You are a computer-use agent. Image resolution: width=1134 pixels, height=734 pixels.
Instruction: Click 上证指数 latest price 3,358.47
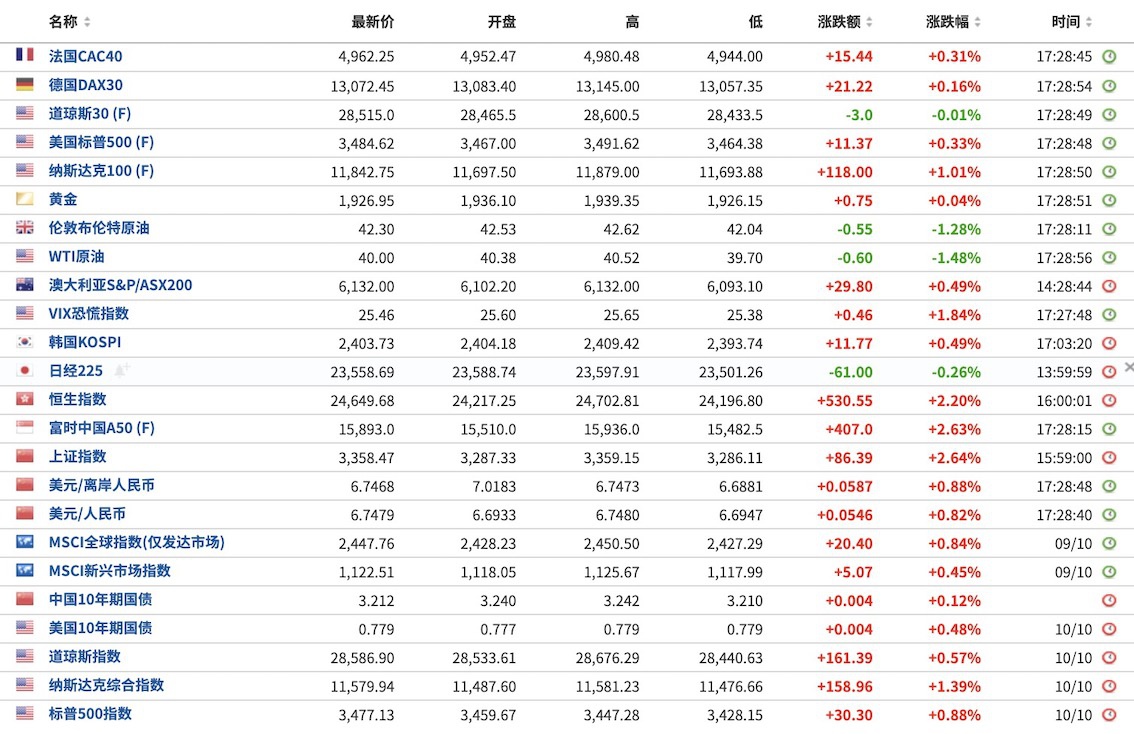tap(367, 458)
